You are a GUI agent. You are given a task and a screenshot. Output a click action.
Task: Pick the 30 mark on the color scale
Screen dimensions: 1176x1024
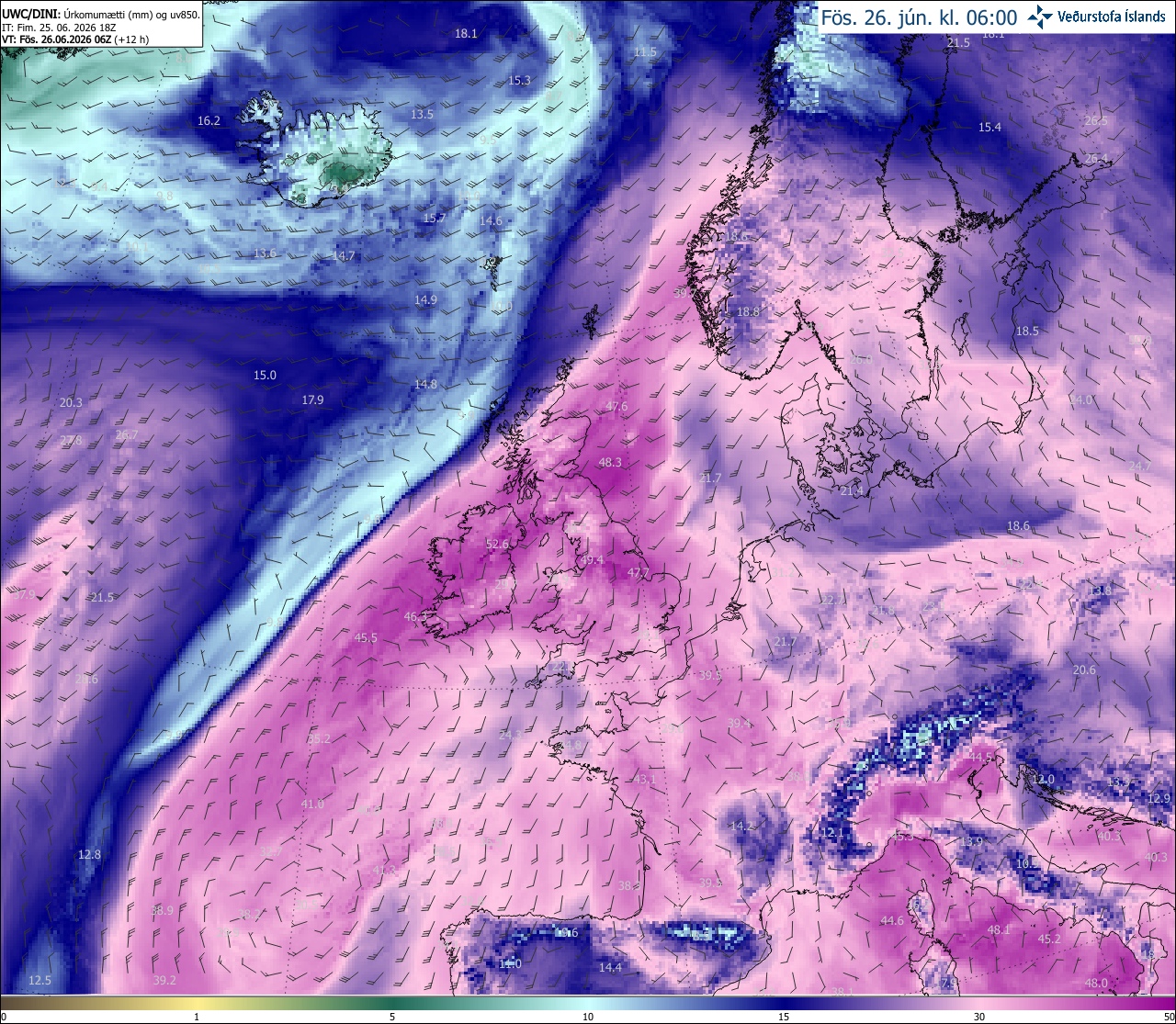point(979,1017)
